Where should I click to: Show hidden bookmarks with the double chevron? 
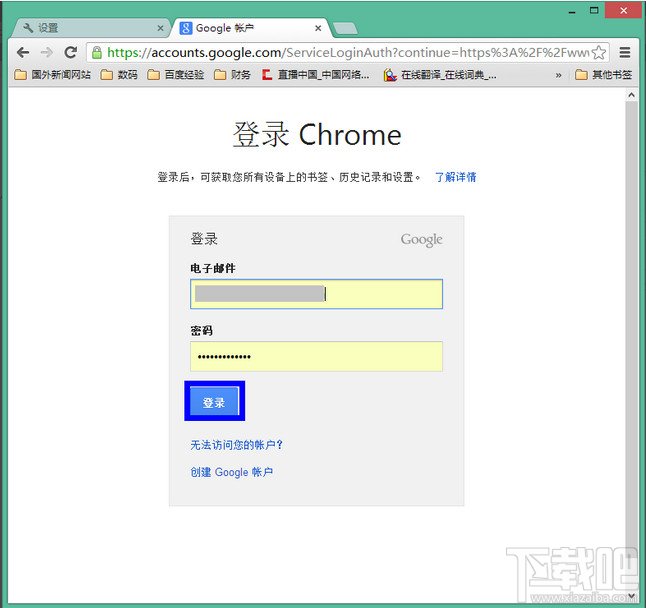(558, 75)
